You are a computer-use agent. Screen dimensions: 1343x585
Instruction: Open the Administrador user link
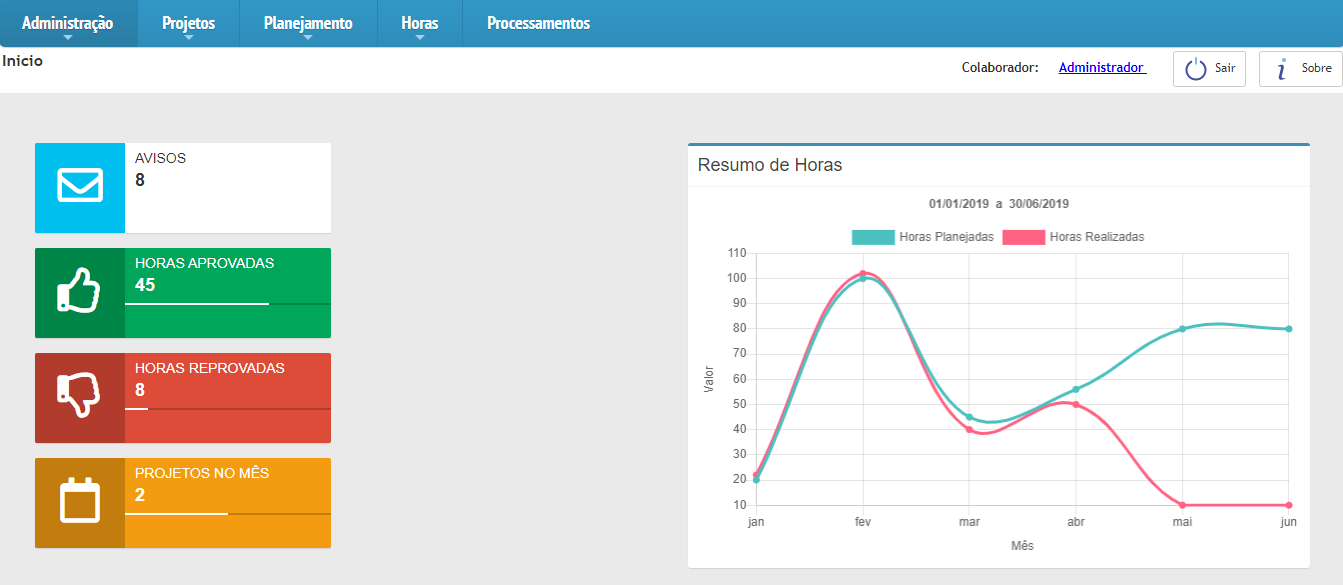(x=1101, y=68)
